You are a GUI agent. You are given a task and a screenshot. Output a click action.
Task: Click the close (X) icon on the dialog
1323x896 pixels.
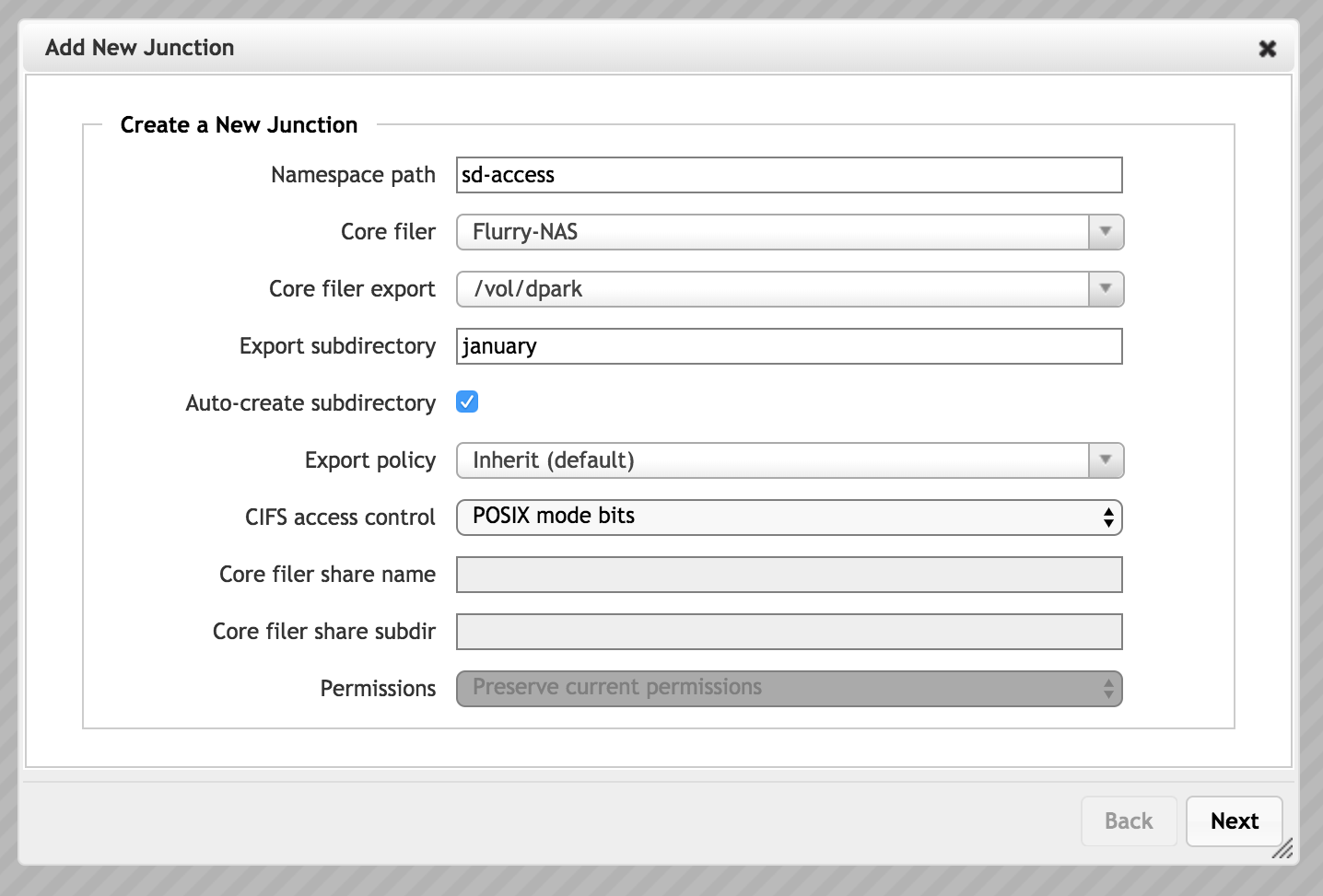(1268, 48)
